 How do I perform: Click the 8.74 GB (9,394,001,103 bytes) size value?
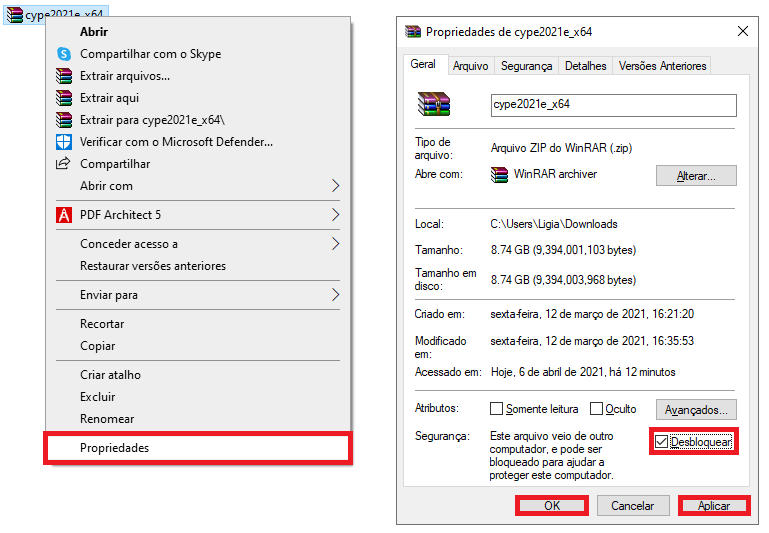(x=563, y=250)
